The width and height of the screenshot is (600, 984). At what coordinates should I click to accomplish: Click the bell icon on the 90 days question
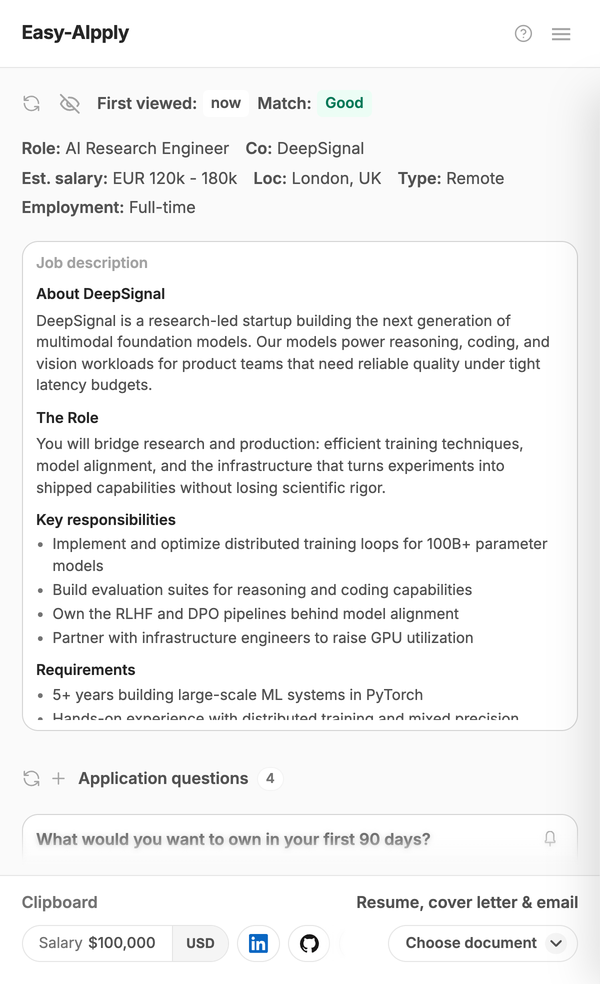pos(550,838)
